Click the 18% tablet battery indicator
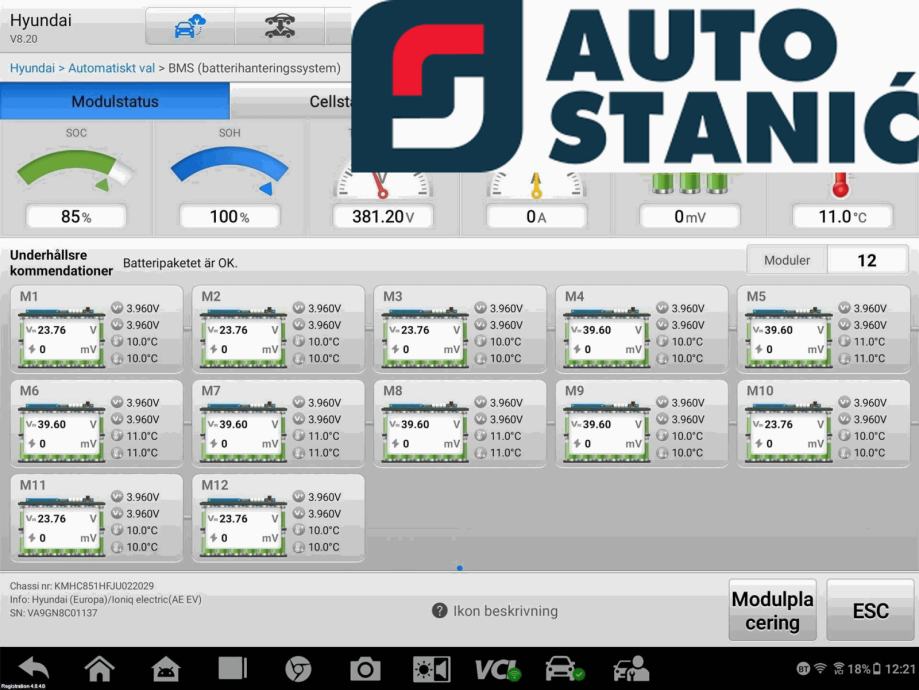Viewport: 919px width, 690px height. click(x=864, y=669)
